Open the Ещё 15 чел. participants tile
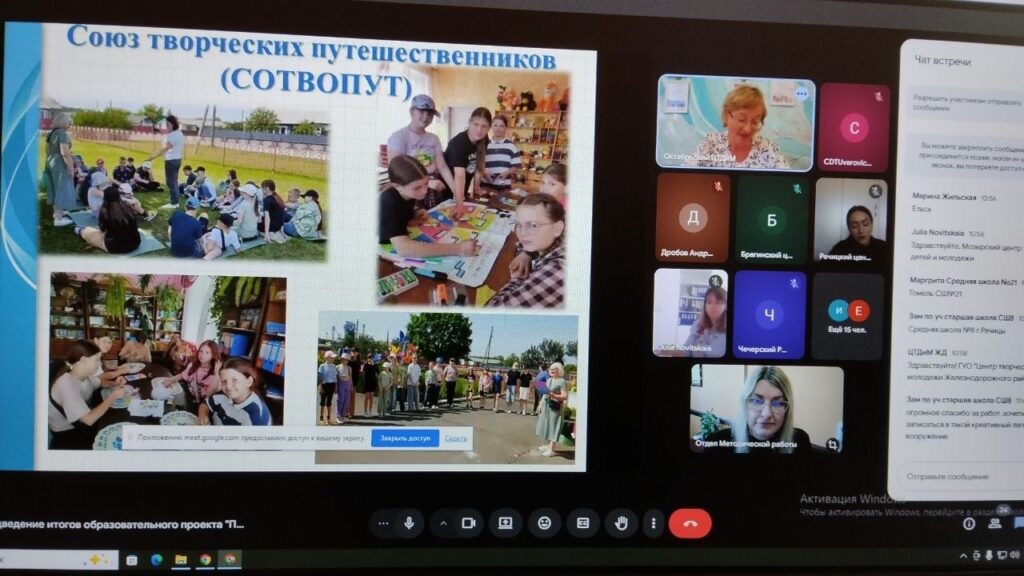 (847, 315)
